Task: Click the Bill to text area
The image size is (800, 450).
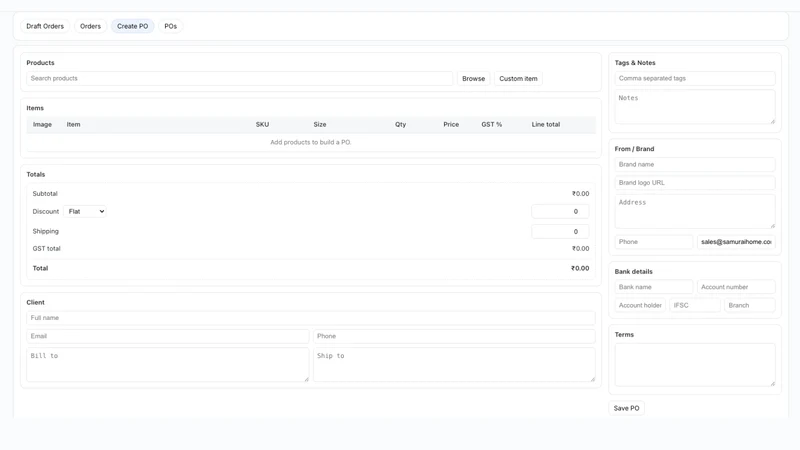Action: pyautogui.click(x=168, y=365)
